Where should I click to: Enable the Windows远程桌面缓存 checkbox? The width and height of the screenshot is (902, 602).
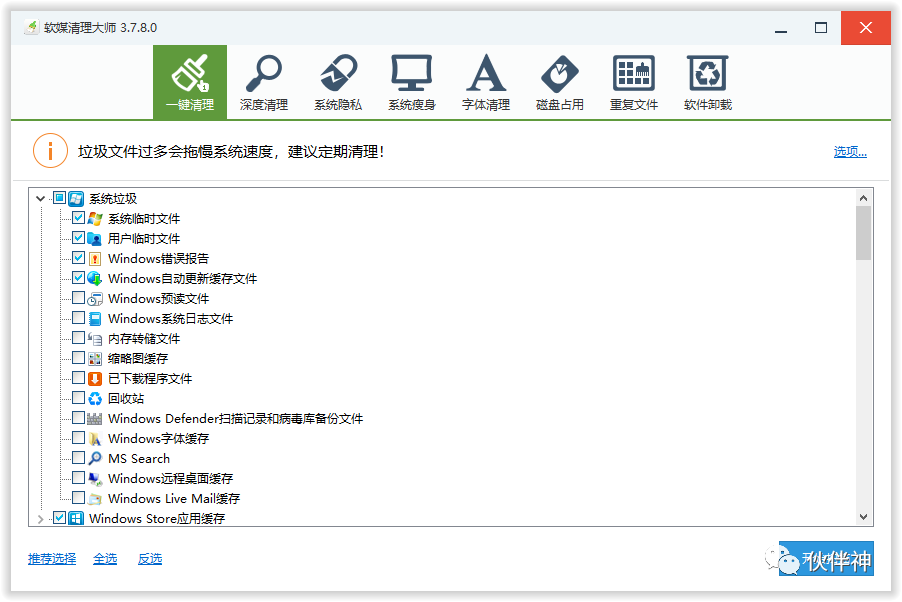[78, 478]
